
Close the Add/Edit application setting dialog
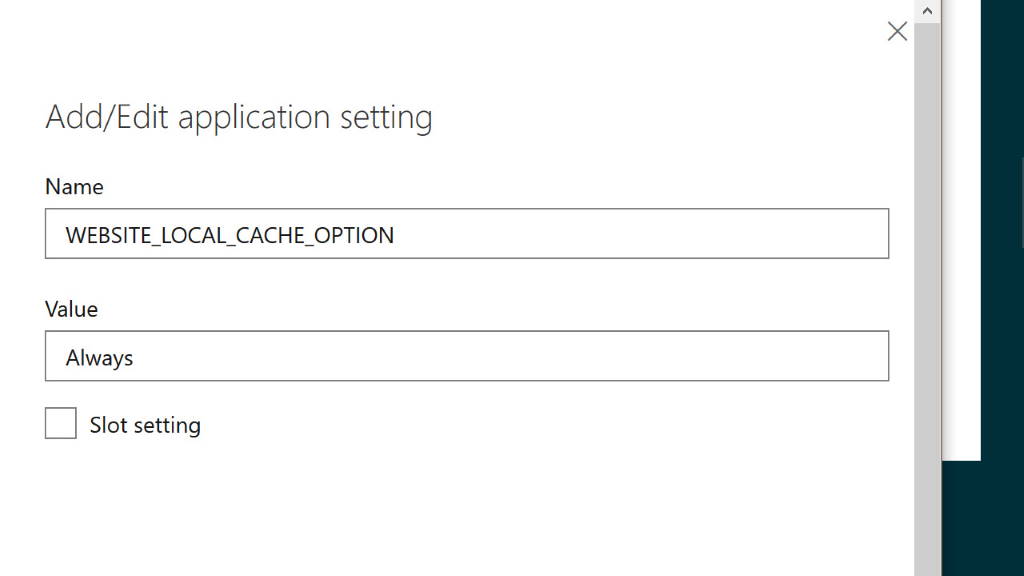896,31
